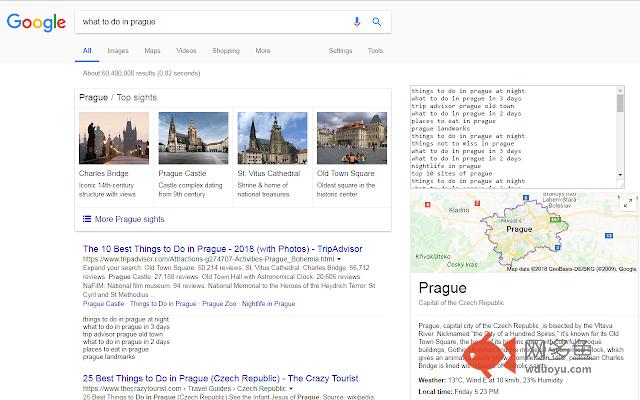Expand dropdown arrow next to TripAdvisor URL
This screenshot has height=400, width=640.
click(x=339, y=259)
